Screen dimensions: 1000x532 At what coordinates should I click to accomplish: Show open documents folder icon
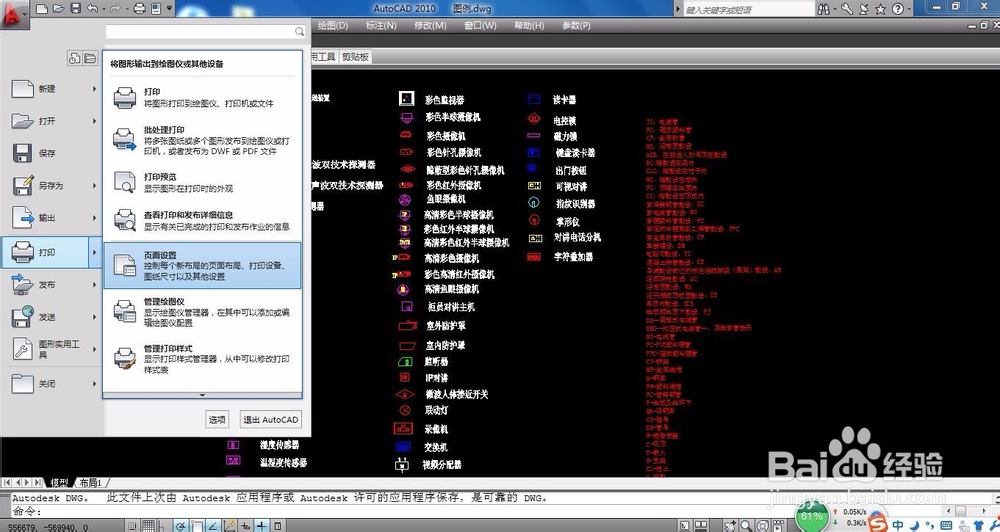(x=91, y=58)
